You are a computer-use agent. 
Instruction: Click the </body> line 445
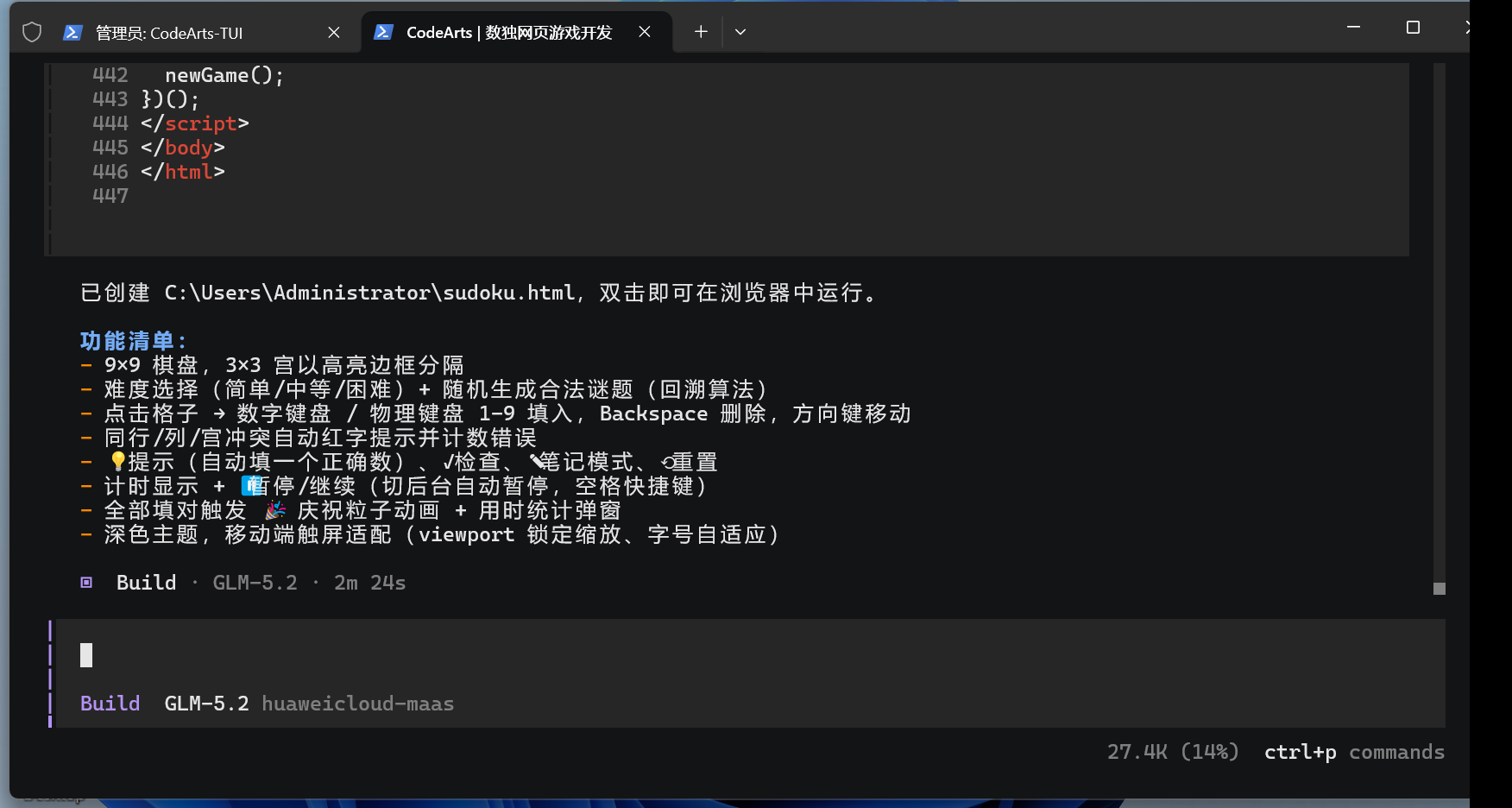click(183, 148)
